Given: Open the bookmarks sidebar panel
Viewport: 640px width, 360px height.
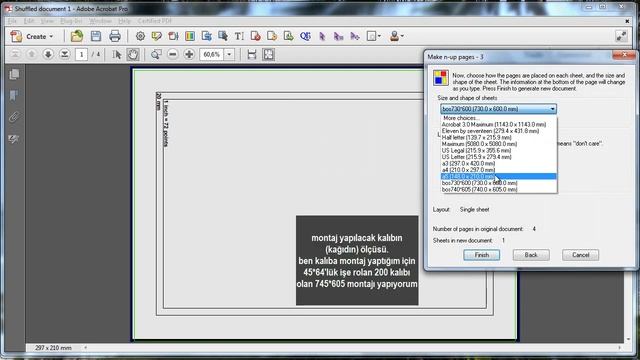Looking at the screenshot, I should 14,96.
